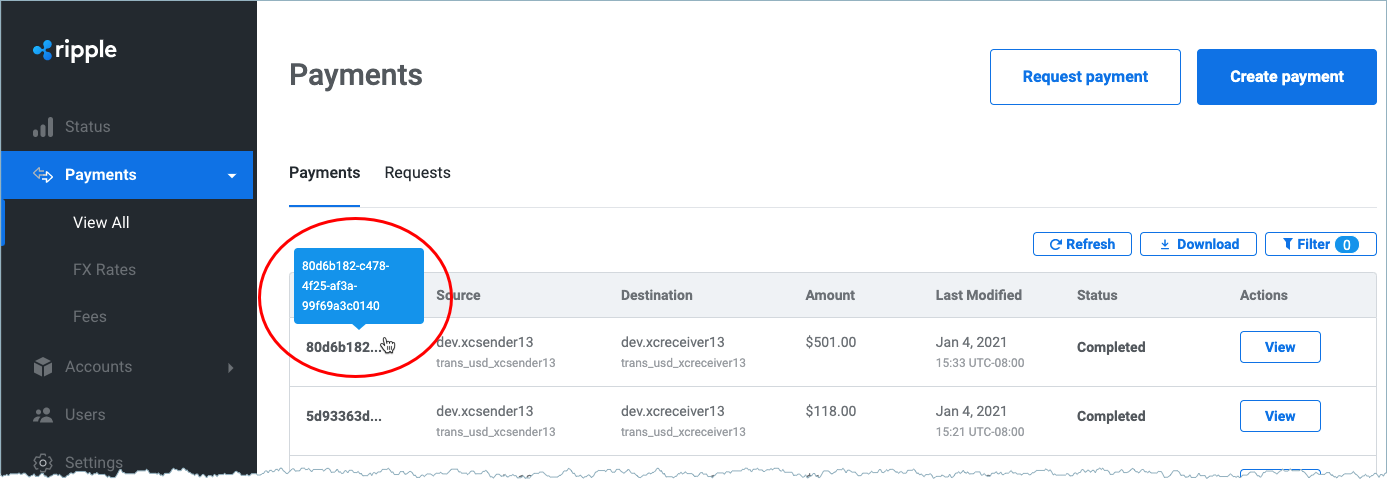The height and width of the screenshot is (479, 1387).
Task: Open the Settings label in sidebar
Action: (94, 463)
